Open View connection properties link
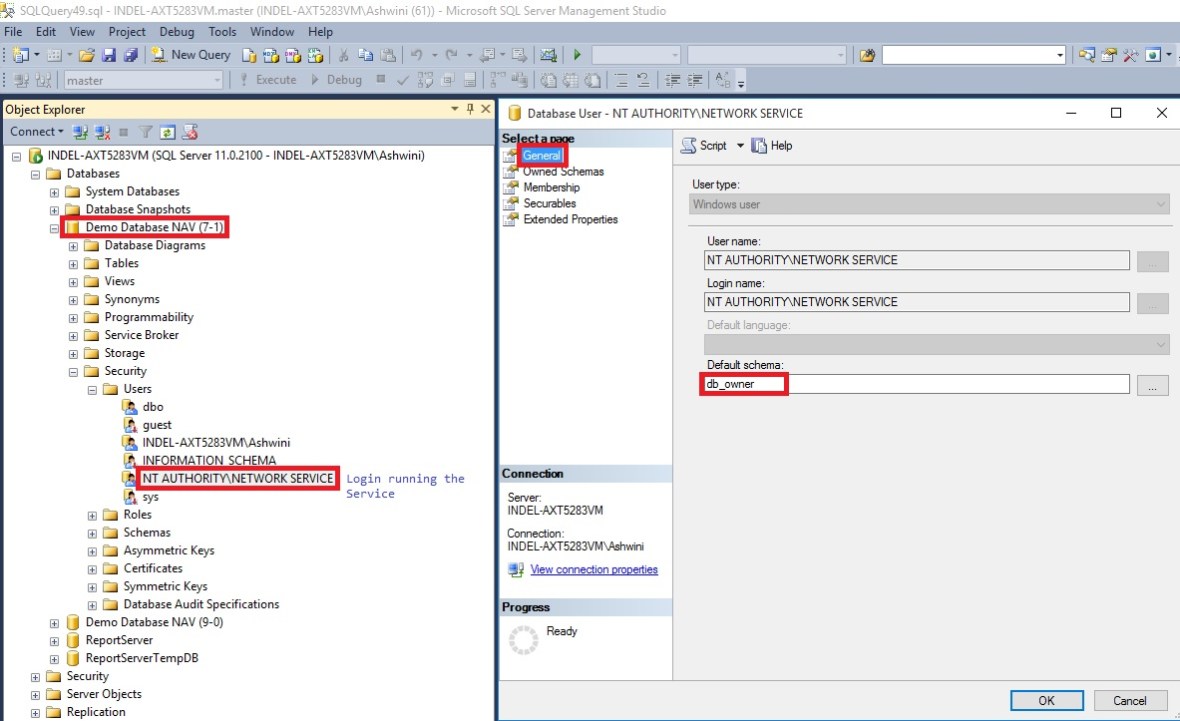The width and height of the screenshot is (1180, 721). tap(594, 570)
